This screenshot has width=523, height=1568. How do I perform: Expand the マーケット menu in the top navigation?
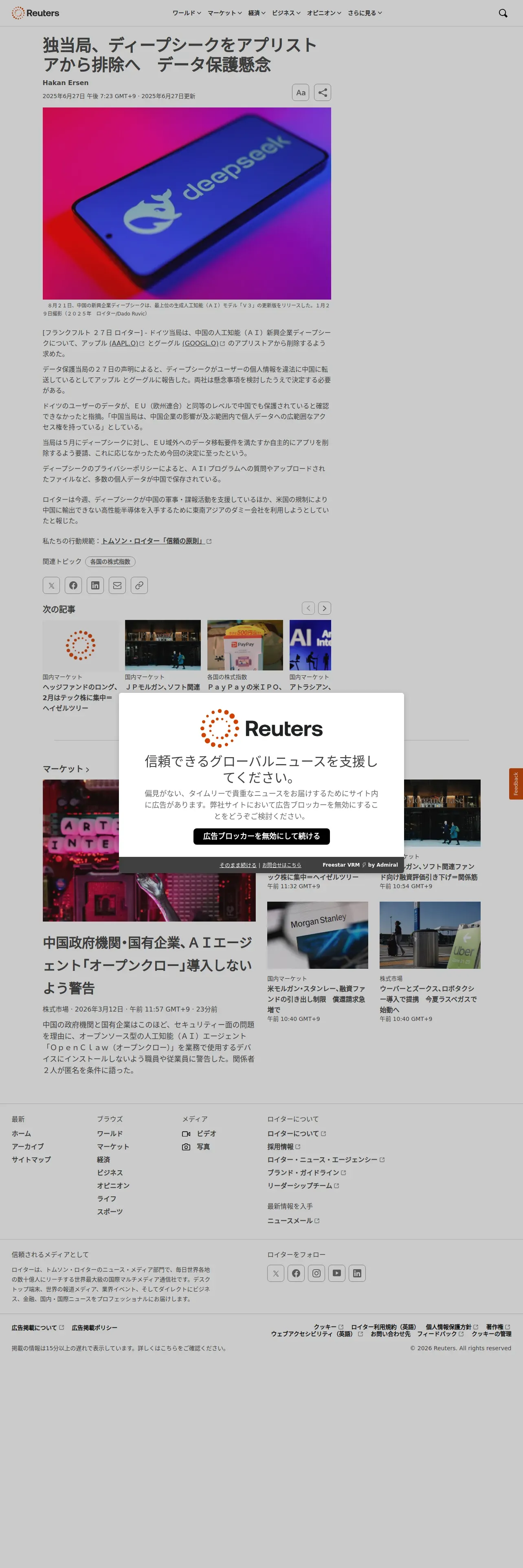[225, 13]
